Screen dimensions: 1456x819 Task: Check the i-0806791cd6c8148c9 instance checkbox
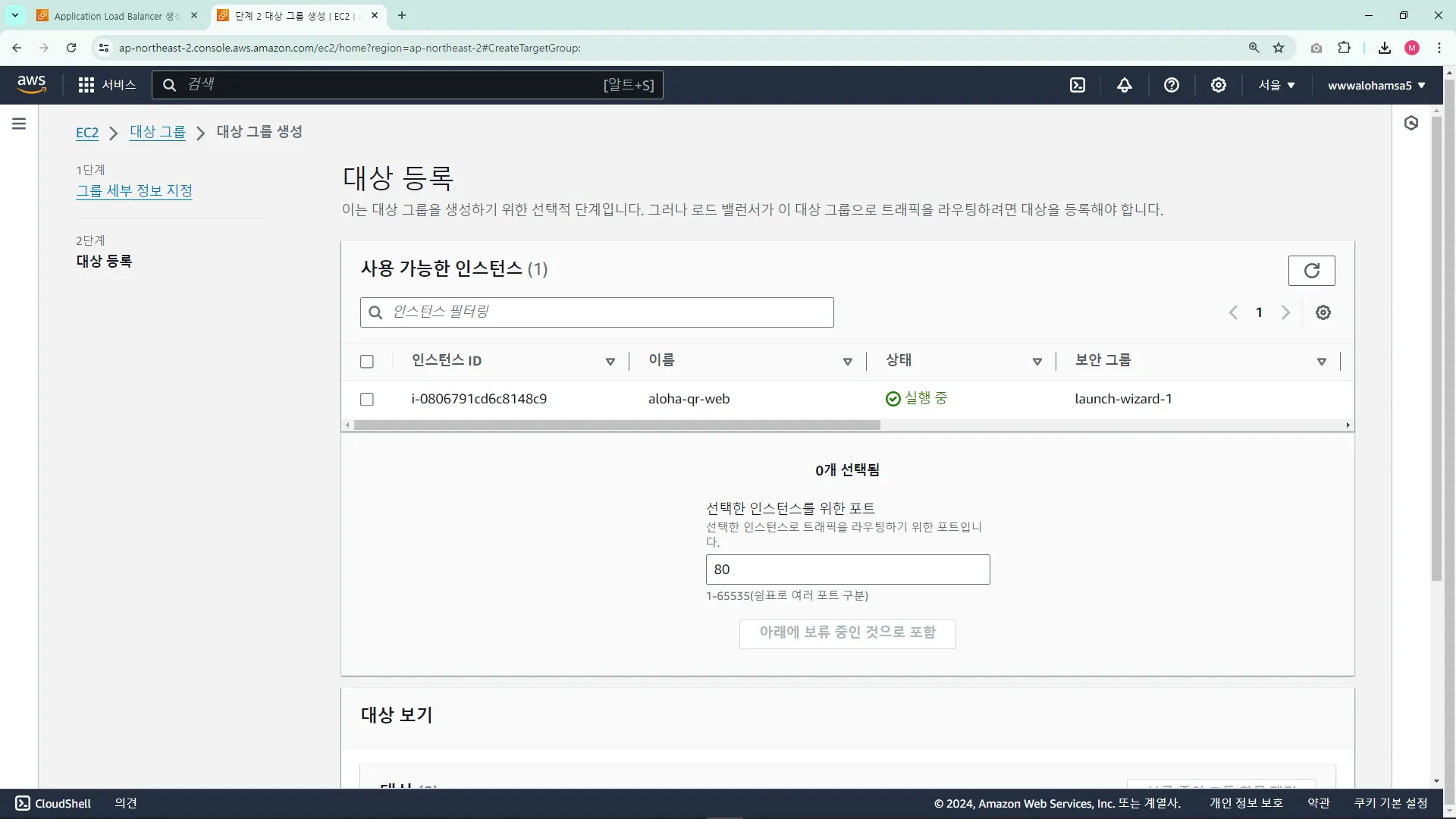click(x=367, y=400)
